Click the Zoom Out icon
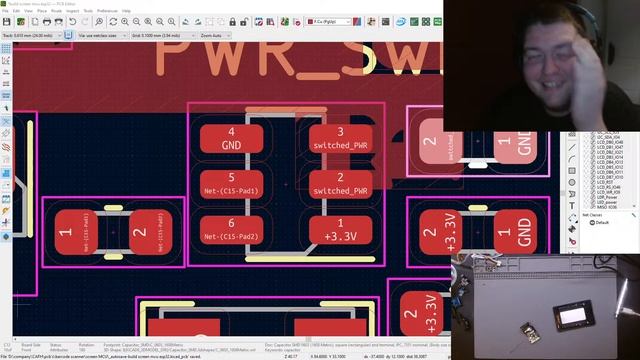640x360 pixels. (x=136, y=22)
